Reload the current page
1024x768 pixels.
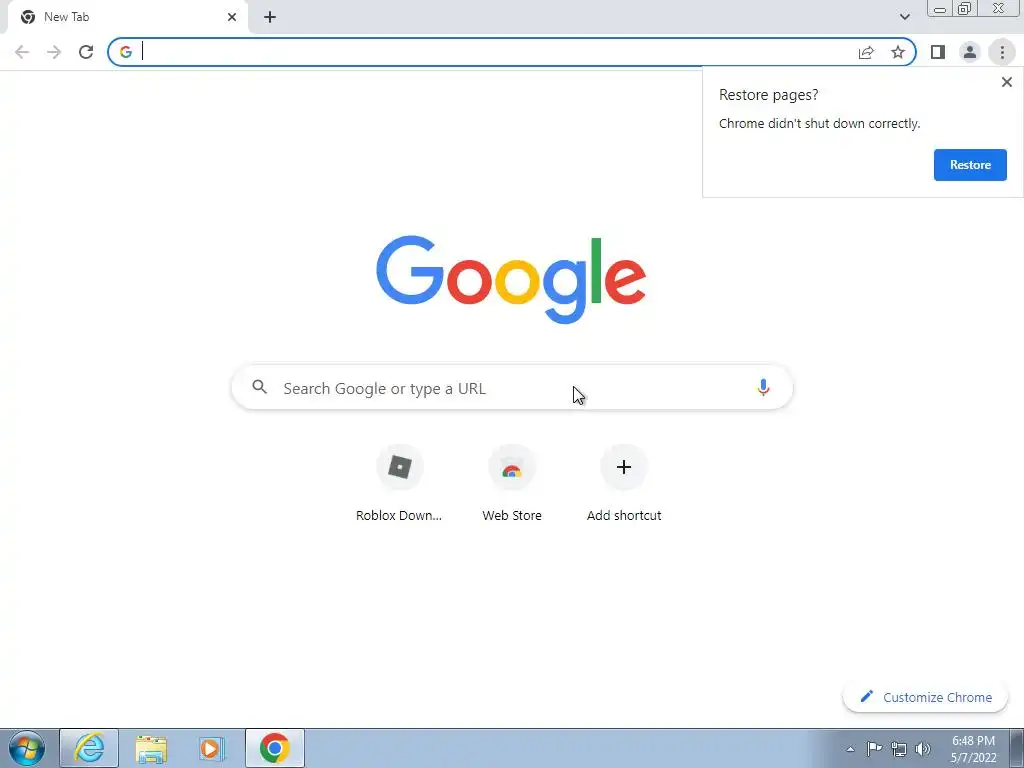pos(86,52)
